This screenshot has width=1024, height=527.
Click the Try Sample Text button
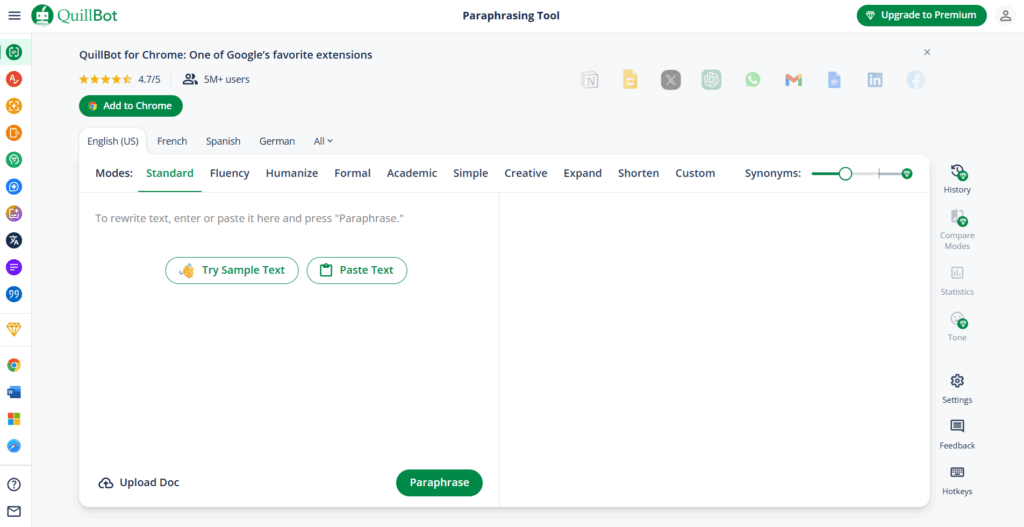232,270
